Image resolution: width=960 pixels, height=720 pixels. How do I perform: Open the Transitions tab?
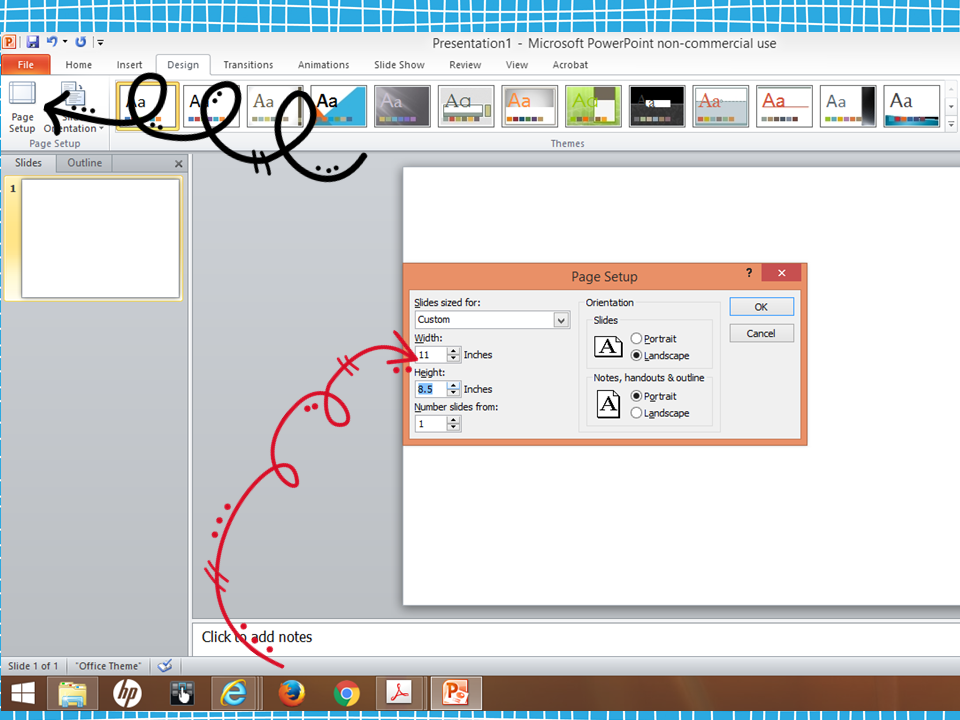[248, 64]
